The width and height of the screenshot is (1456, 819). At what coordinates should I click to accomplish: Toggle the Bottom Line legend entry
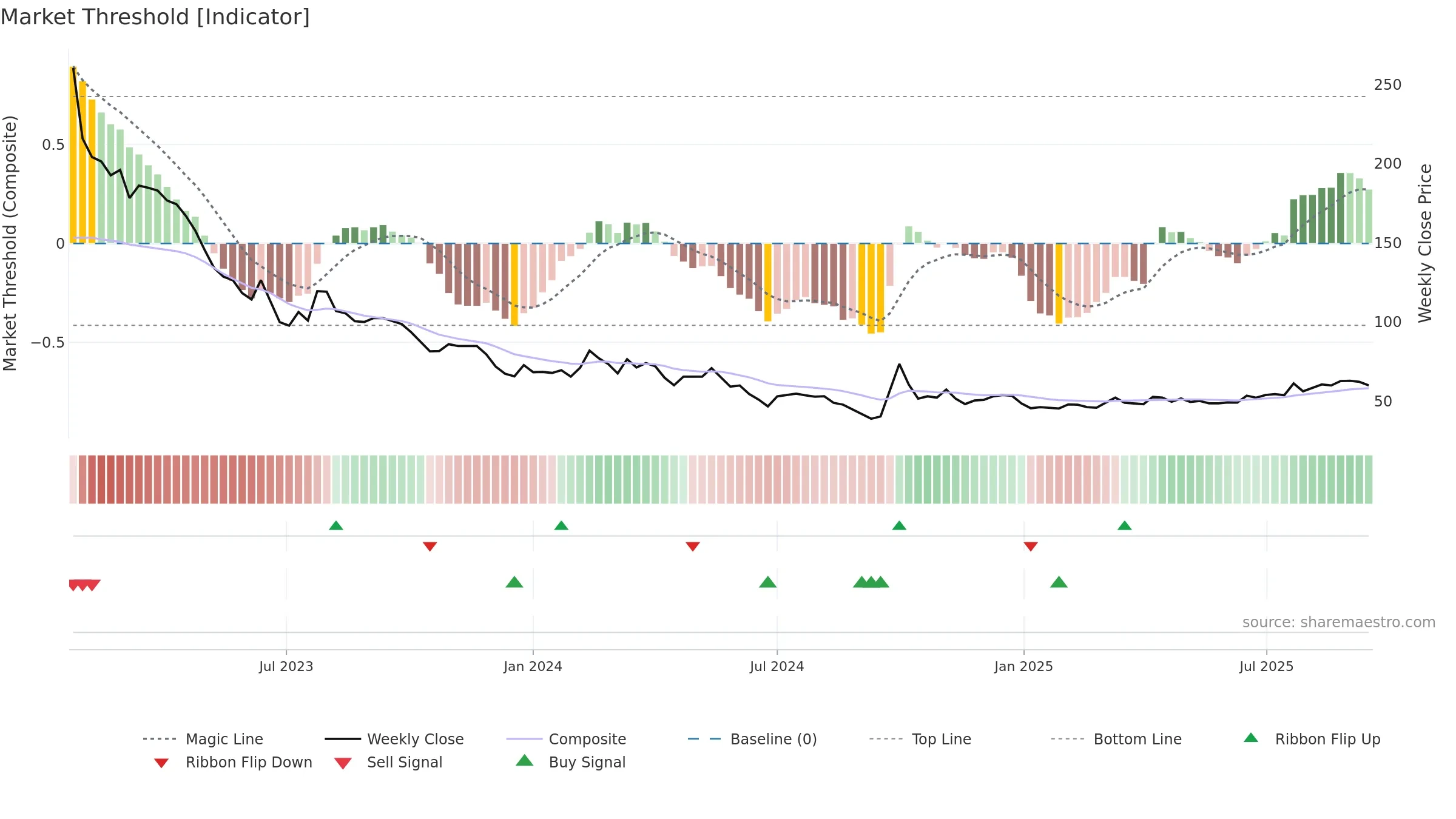[x=1116, y=739]
